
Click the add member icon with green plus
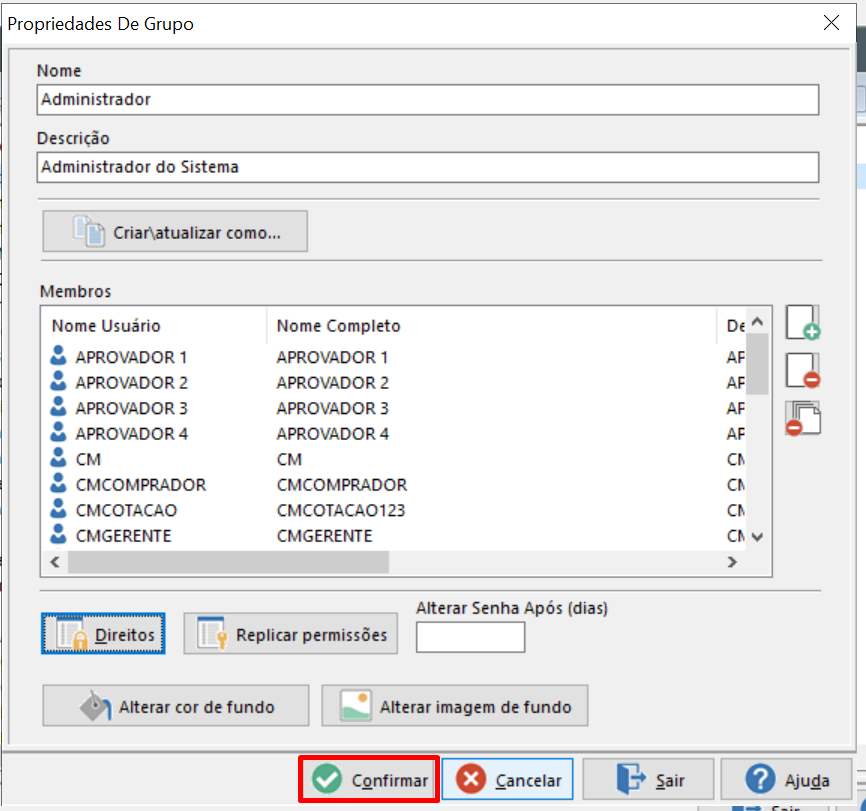coord(803,323)
